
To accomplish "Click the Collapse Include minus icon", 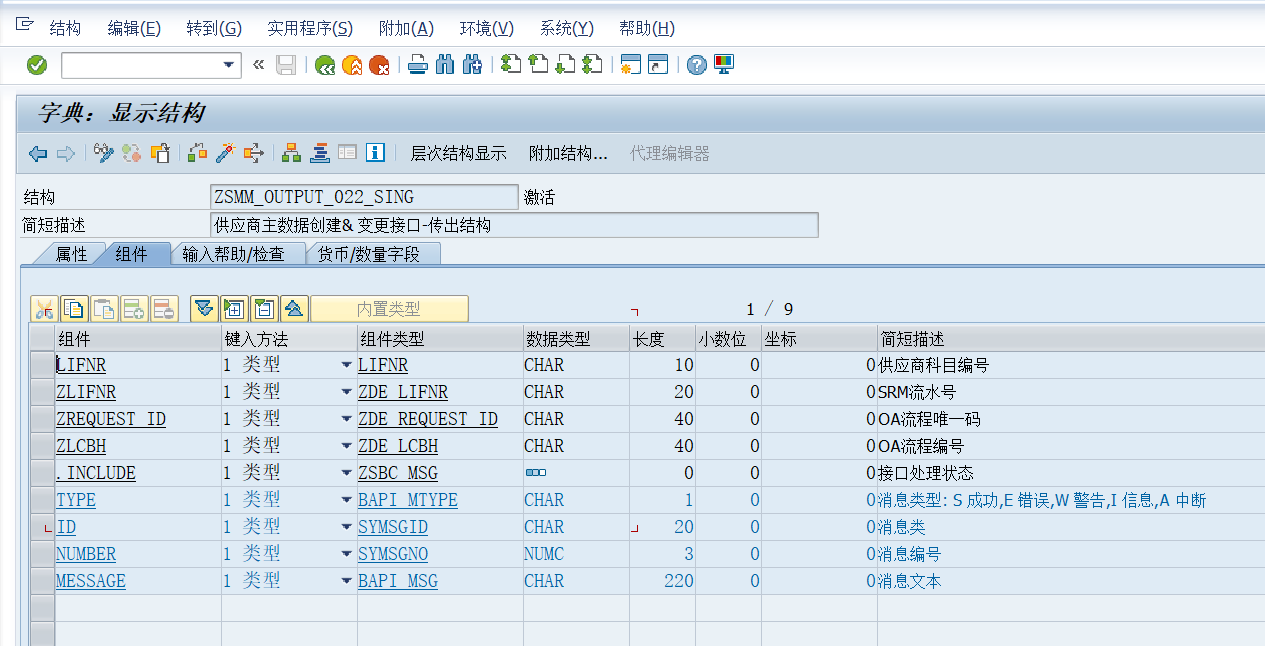I will (x=264, y=309).
